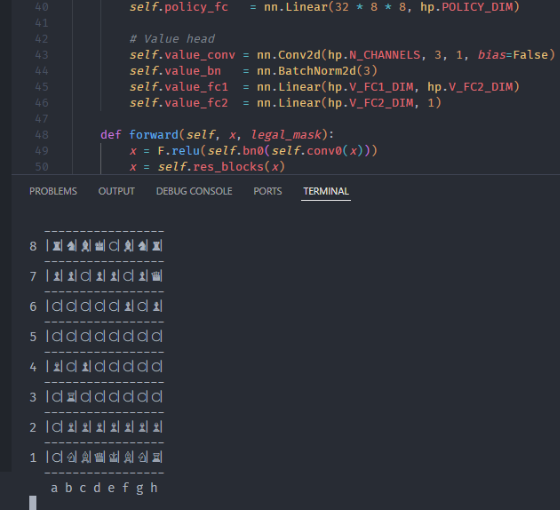Click the white pawn on a4
The width and height of the screenshot is (560, 510).
(x=57, y=366)
